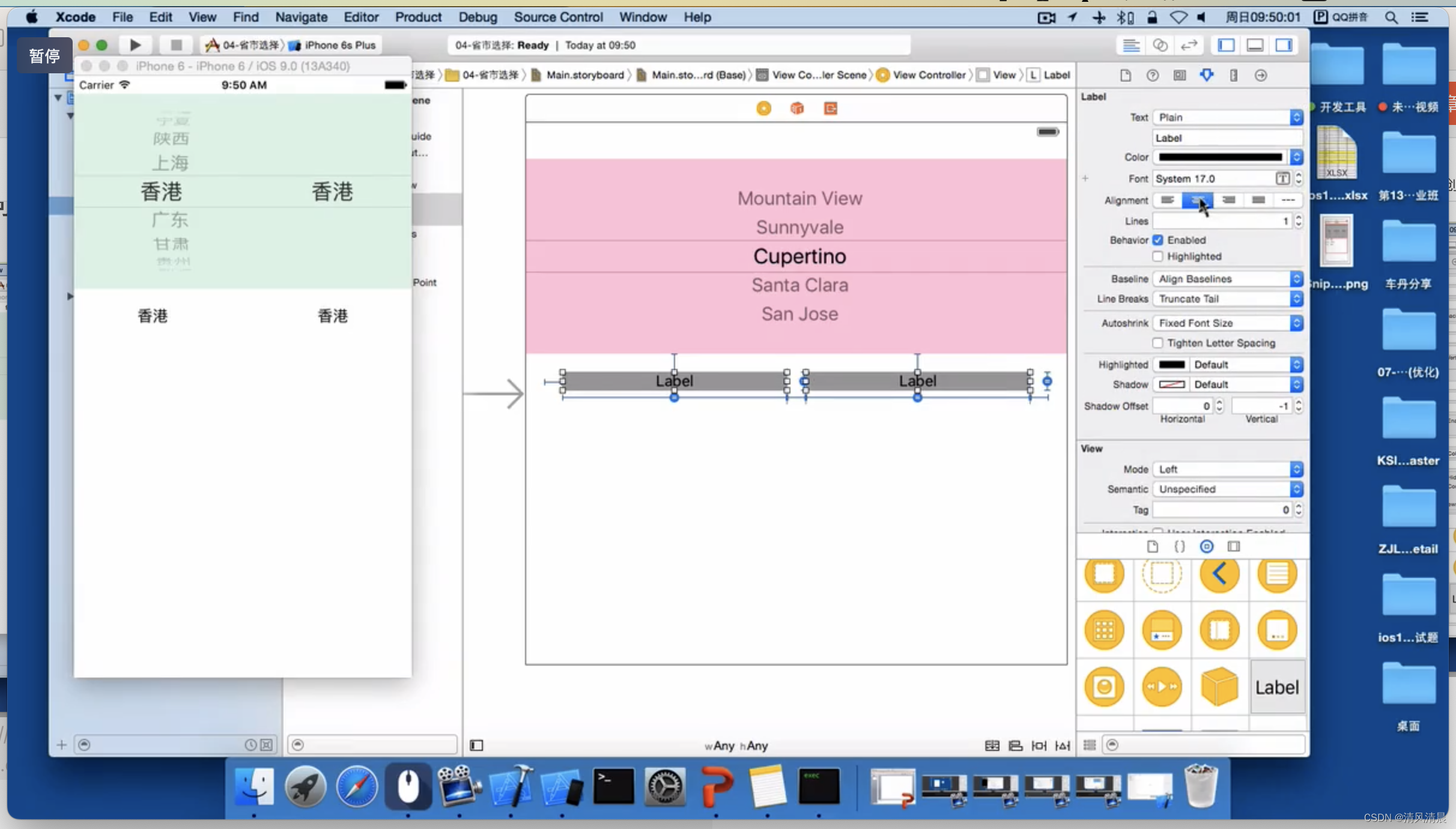The image size is (1456, 829).
Task: Open the Navigate menu
Action: tap(301, 17)
